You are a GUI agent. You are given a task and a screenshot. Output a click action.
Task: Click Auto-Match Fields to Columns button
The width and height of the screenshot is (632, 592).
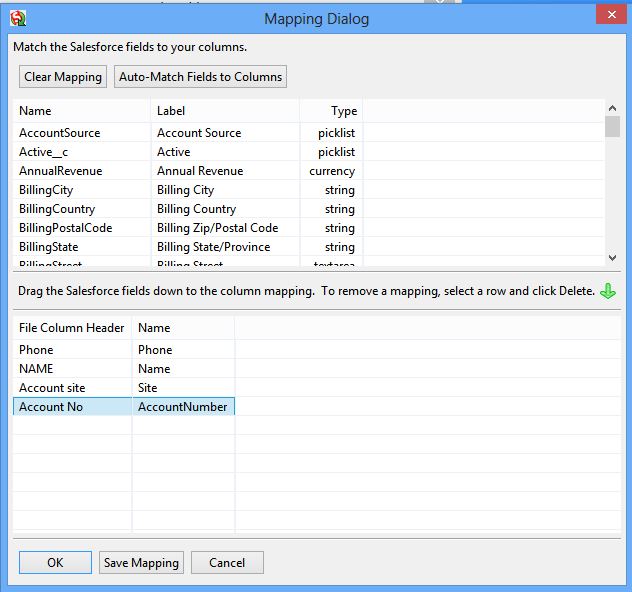click(x=200, y=77)
